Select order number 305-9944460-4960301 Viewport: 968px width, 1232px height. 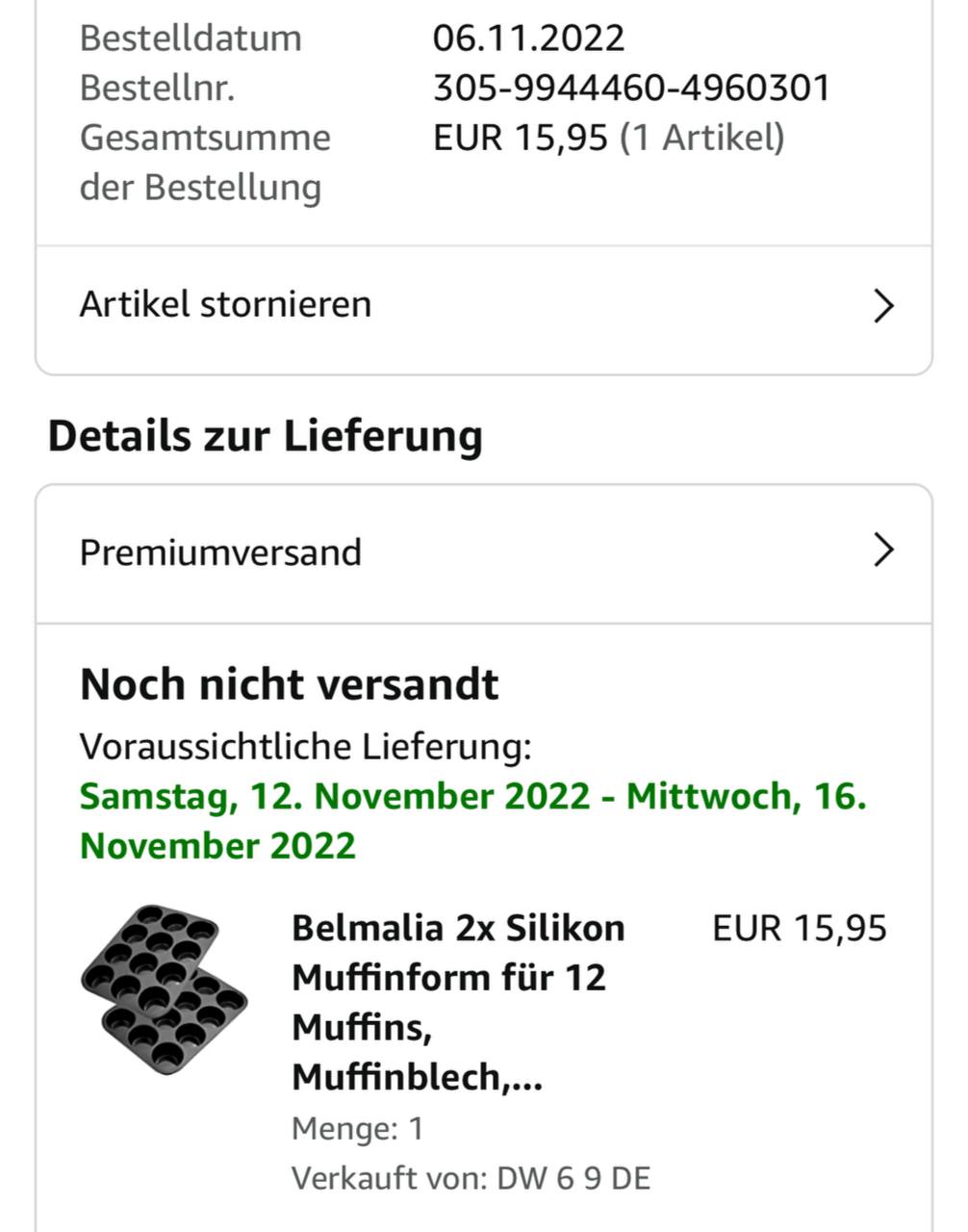pos(630,89)
